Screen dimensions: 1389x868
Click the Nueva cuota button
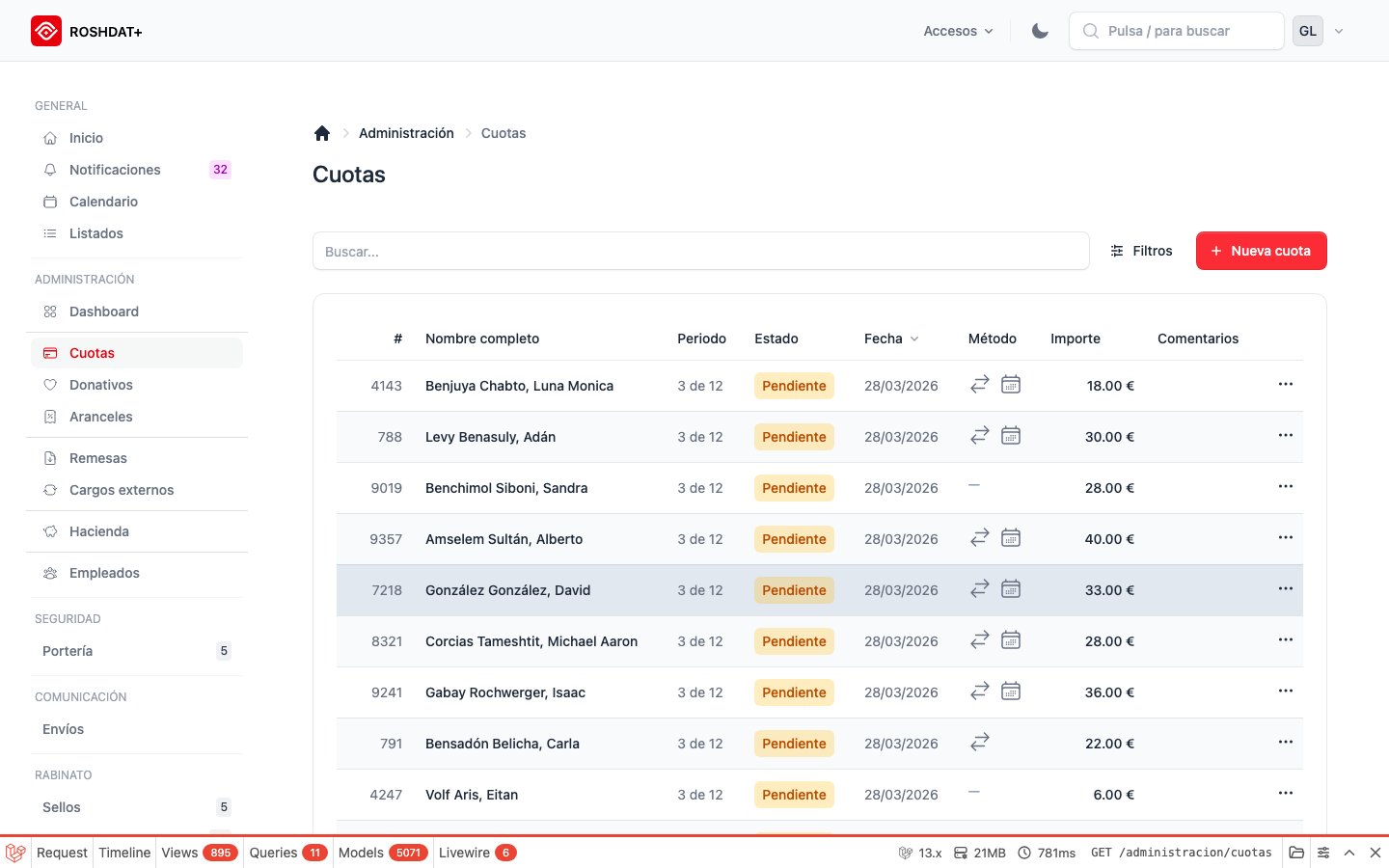click(x=1261, y=251)
